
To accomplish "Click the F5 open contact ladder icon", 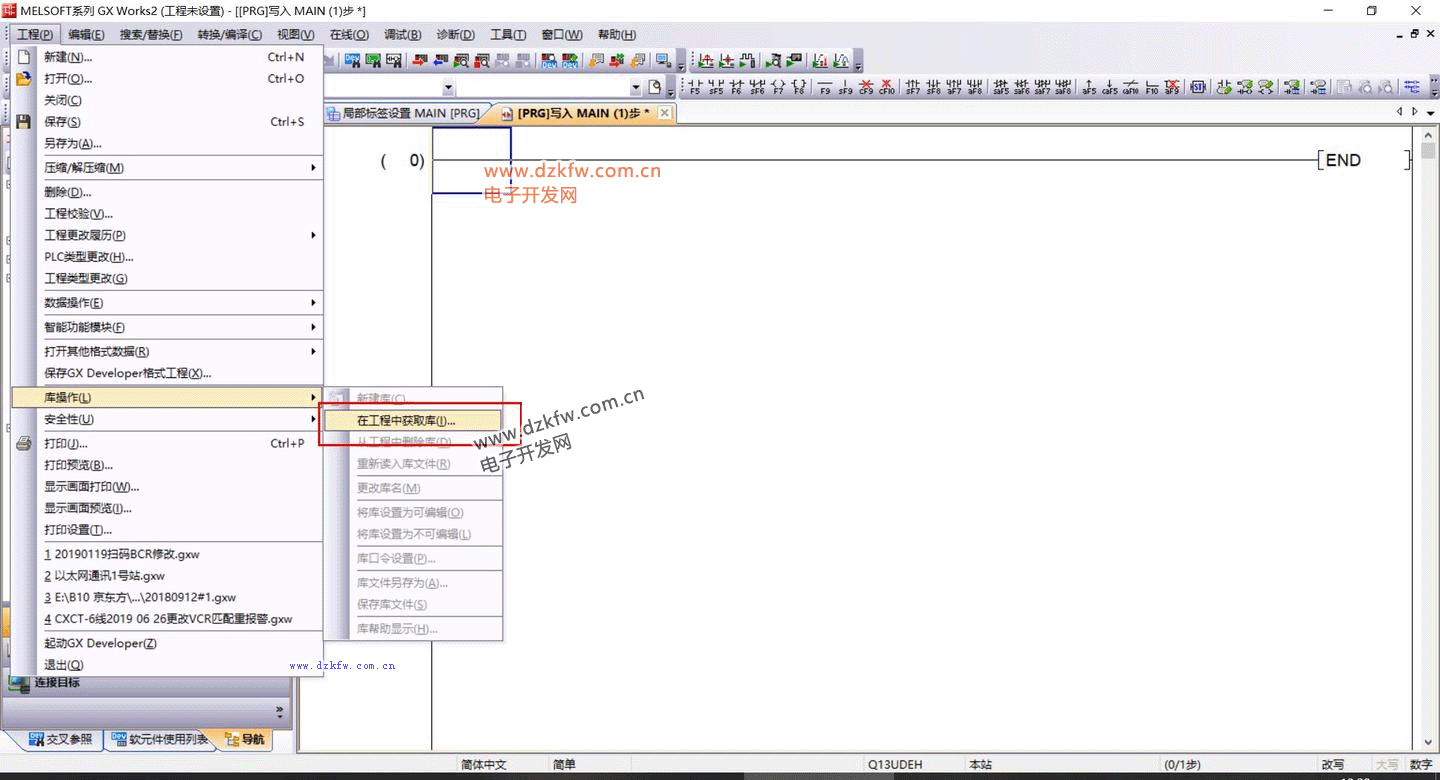I will 695,87.
